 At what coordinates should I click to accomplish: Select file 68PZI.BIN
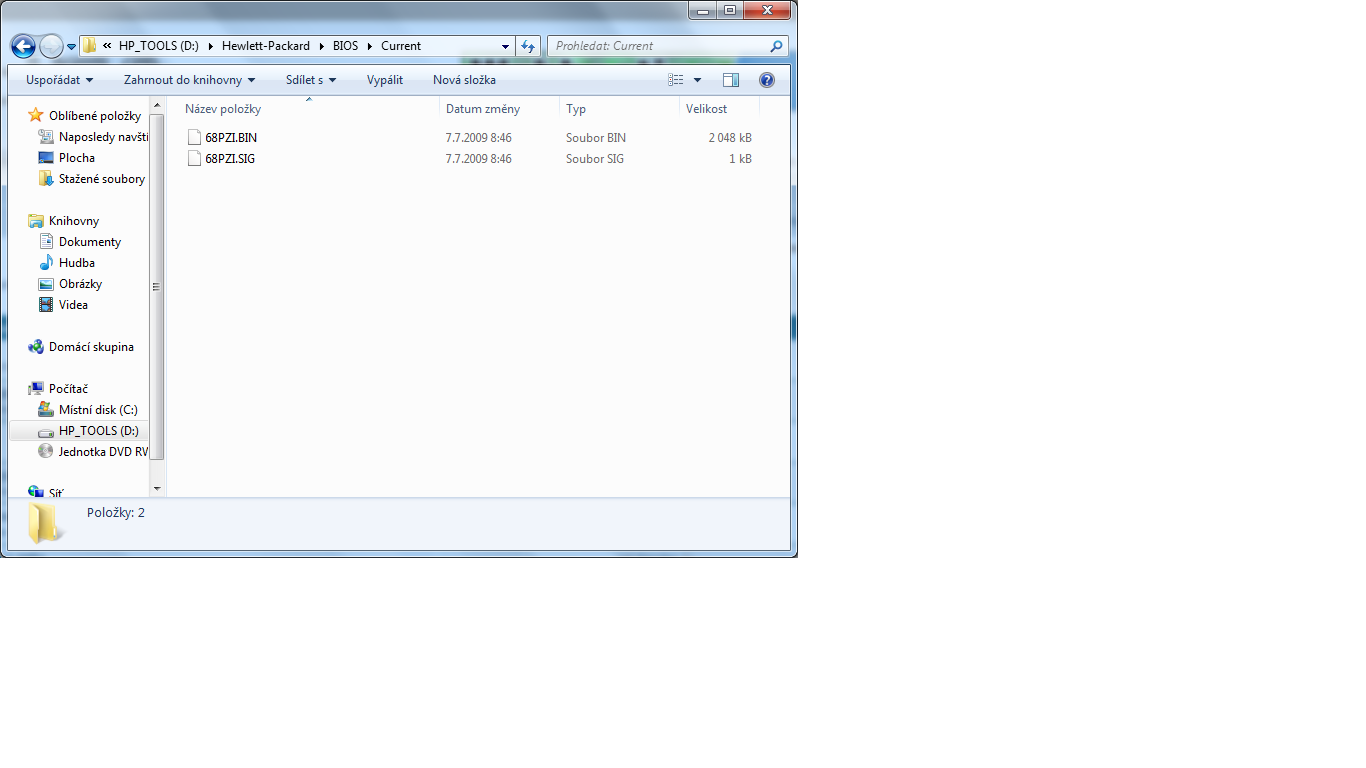coord(231,138)
